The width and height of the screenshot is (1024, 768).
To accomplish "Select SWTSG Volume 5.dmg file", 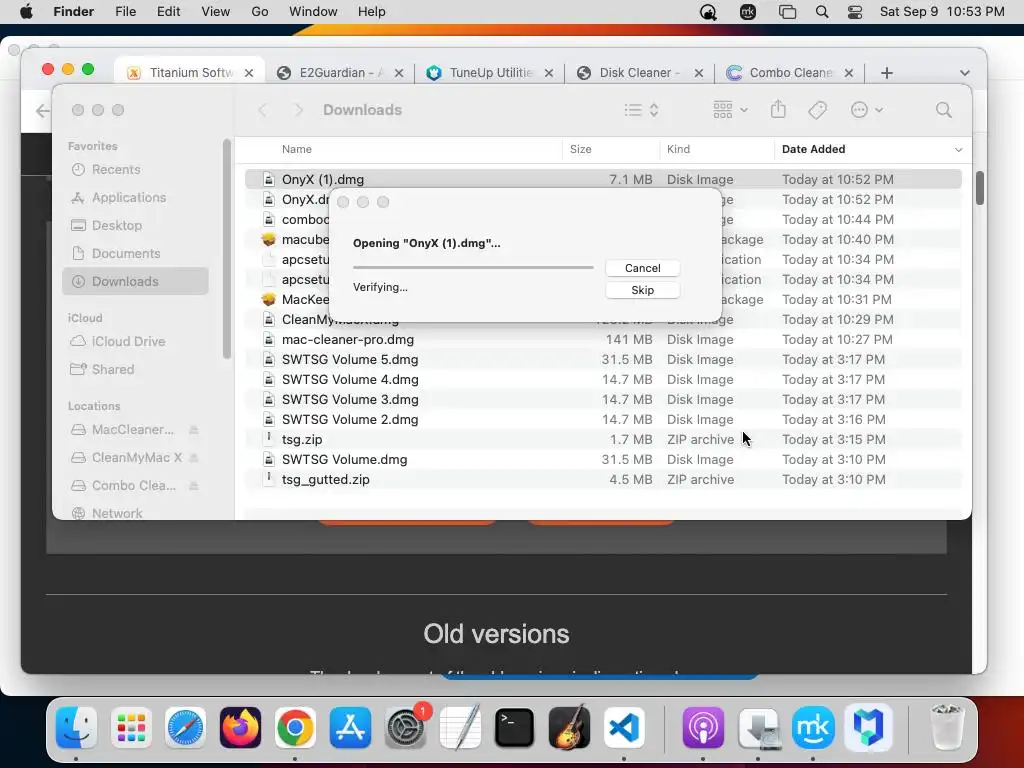I will 603,359.
